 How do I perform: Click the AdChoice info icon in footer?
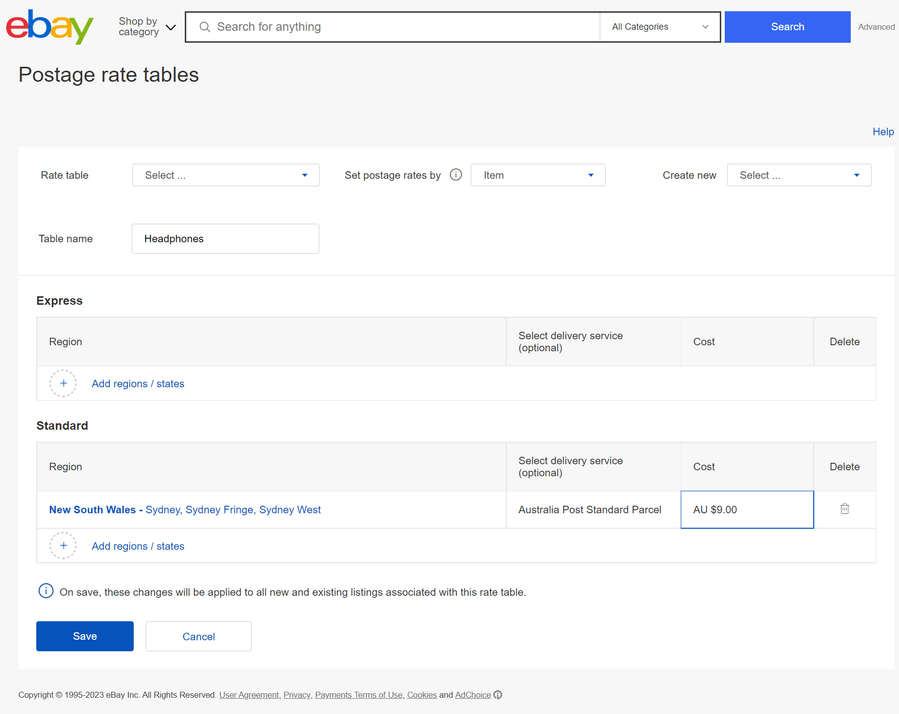click(498, 695)
